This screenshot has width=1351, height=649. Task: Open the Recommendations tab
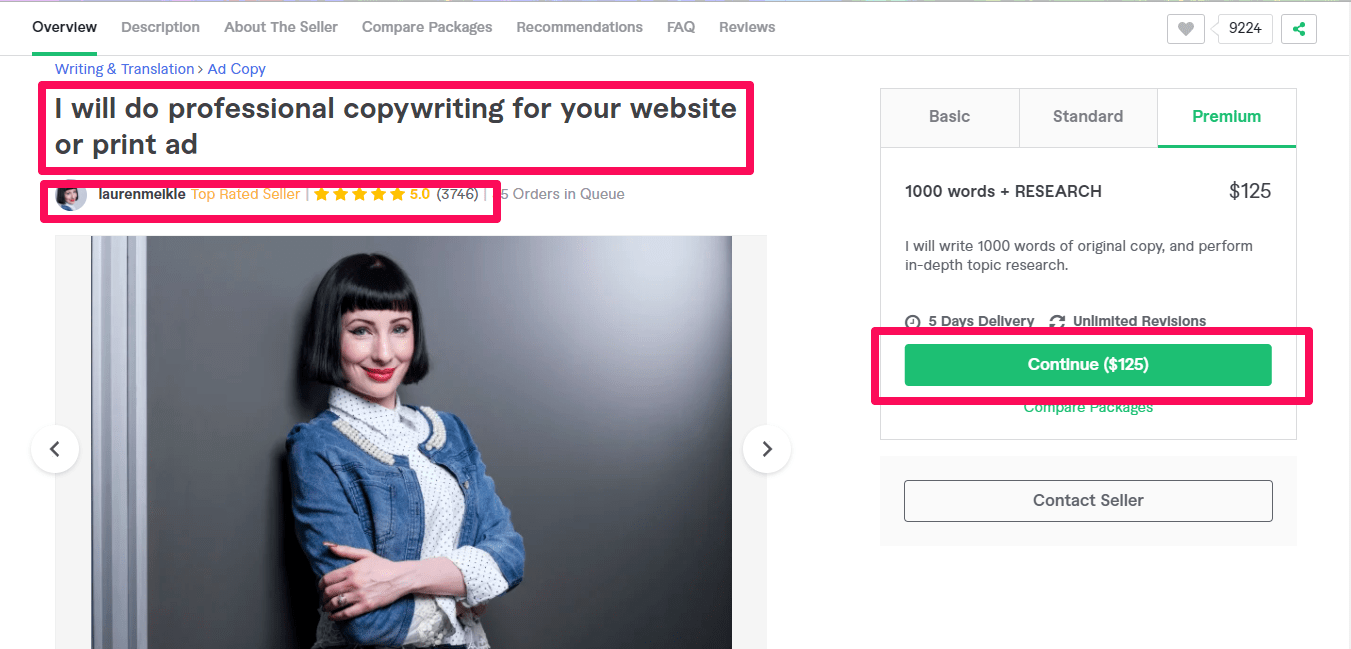[579, 27]
